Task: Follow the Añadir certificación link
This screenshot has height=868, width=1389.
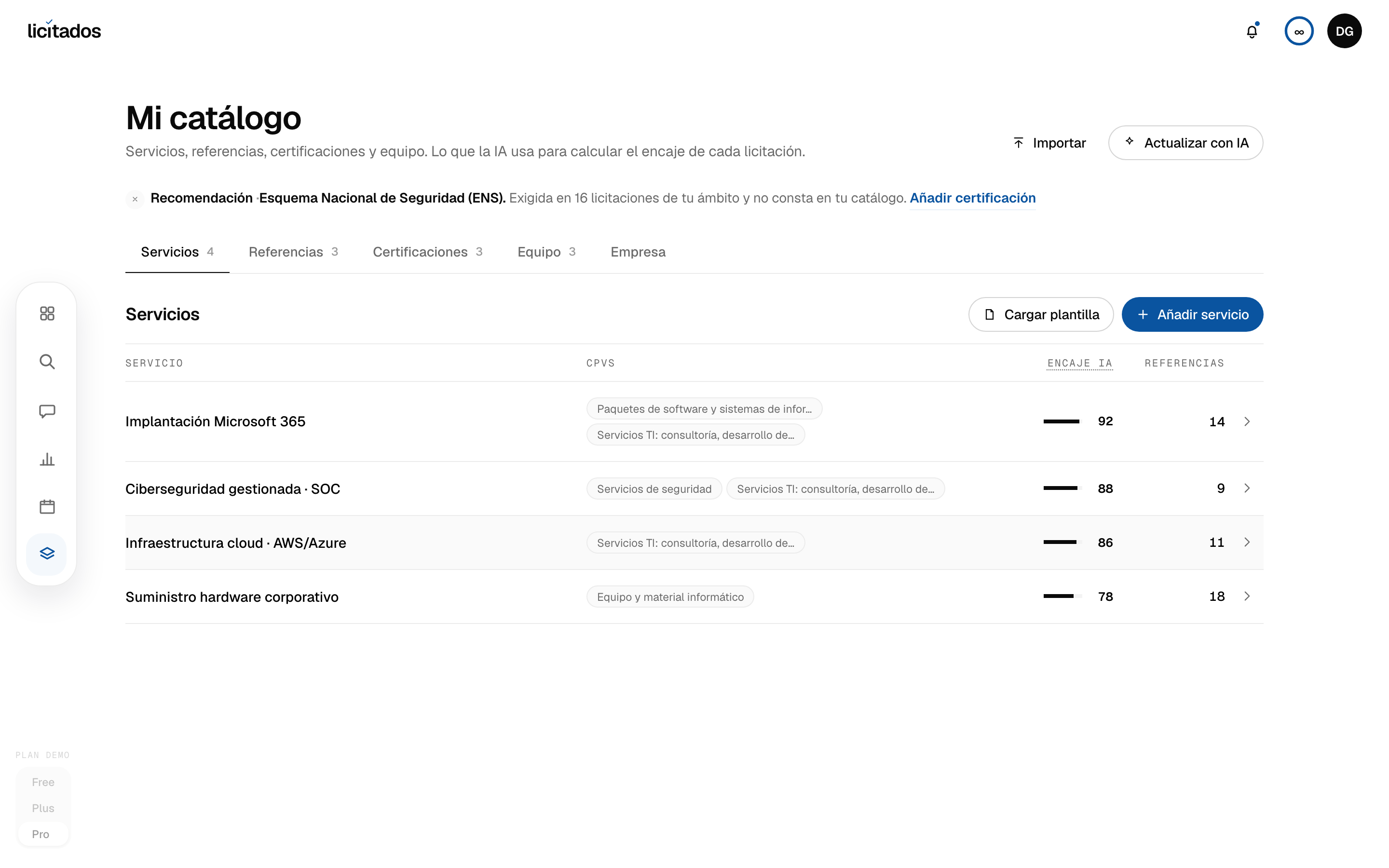Action: click(973, 198)
